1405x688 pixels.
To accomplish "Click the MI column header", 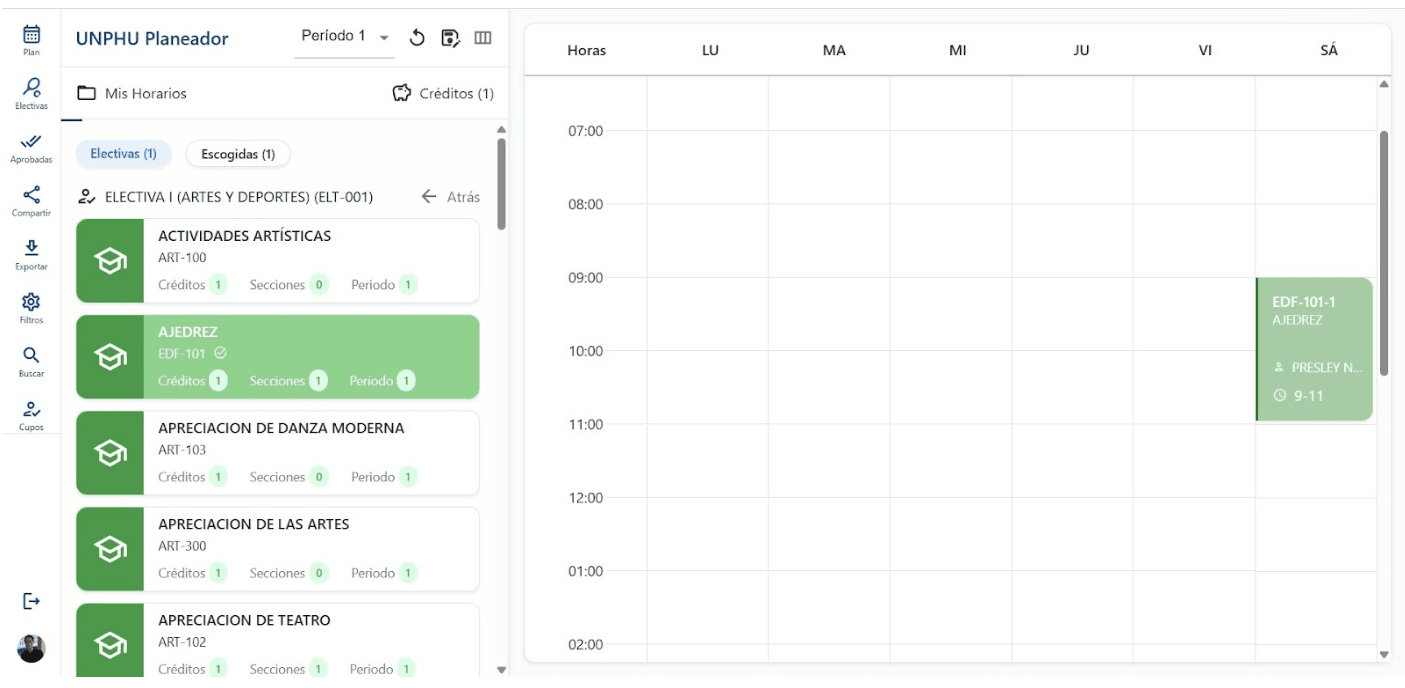I will pyautogui.click(x=957, y=50).
